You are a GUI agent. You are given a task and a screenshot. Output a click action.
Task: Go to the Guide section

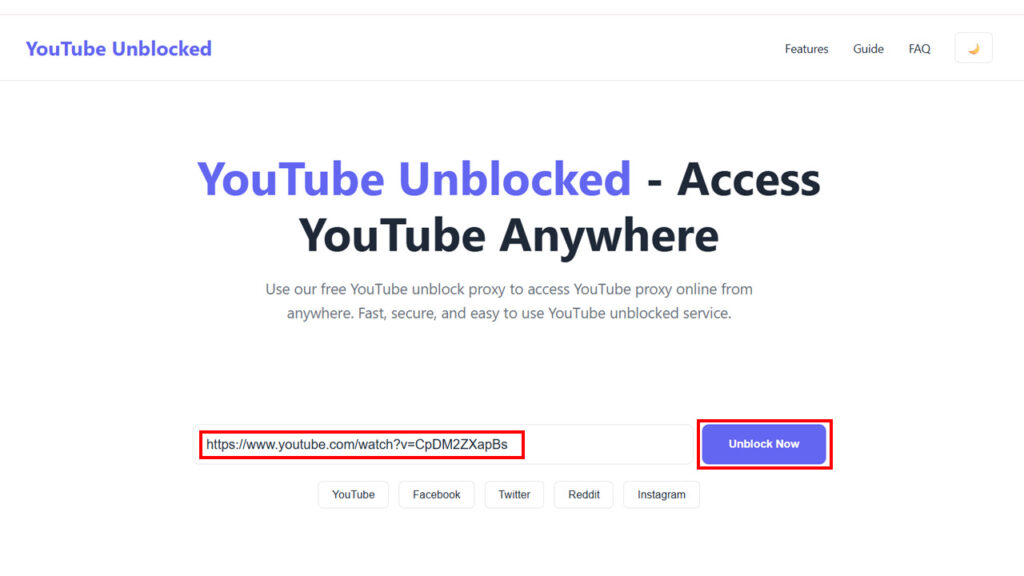click(868, 49)
